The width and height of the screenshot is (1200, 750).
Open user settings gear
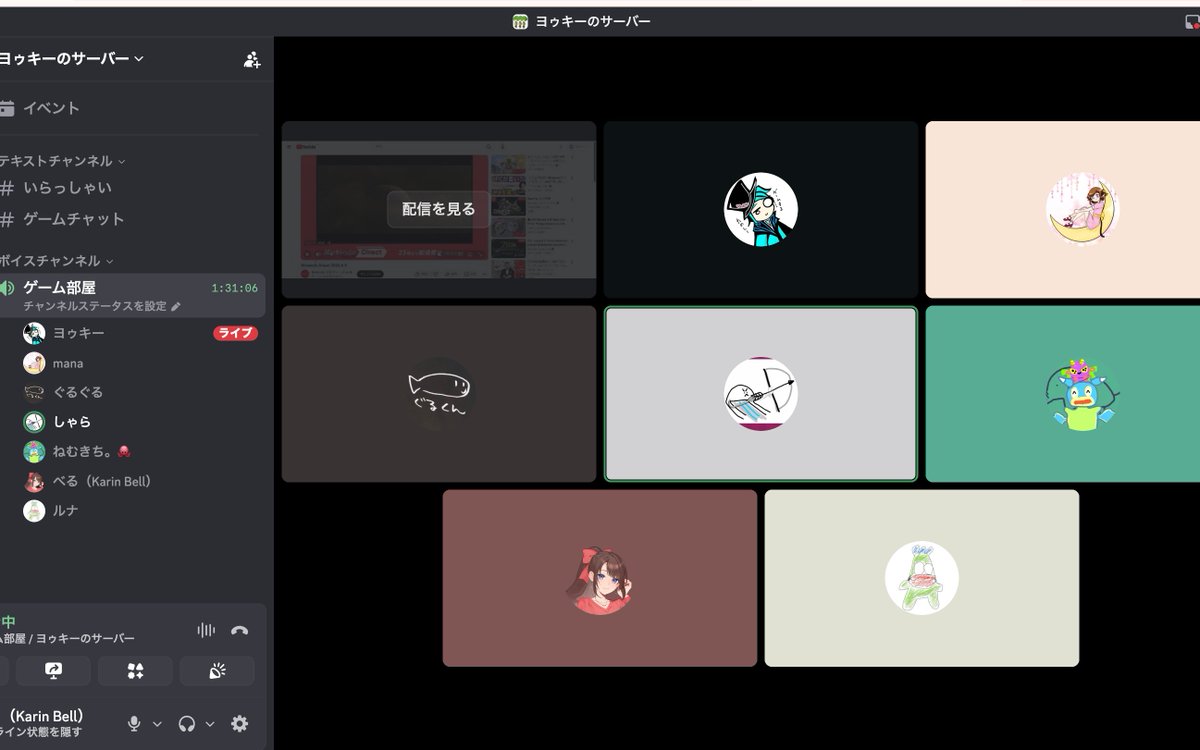point(240,724)
